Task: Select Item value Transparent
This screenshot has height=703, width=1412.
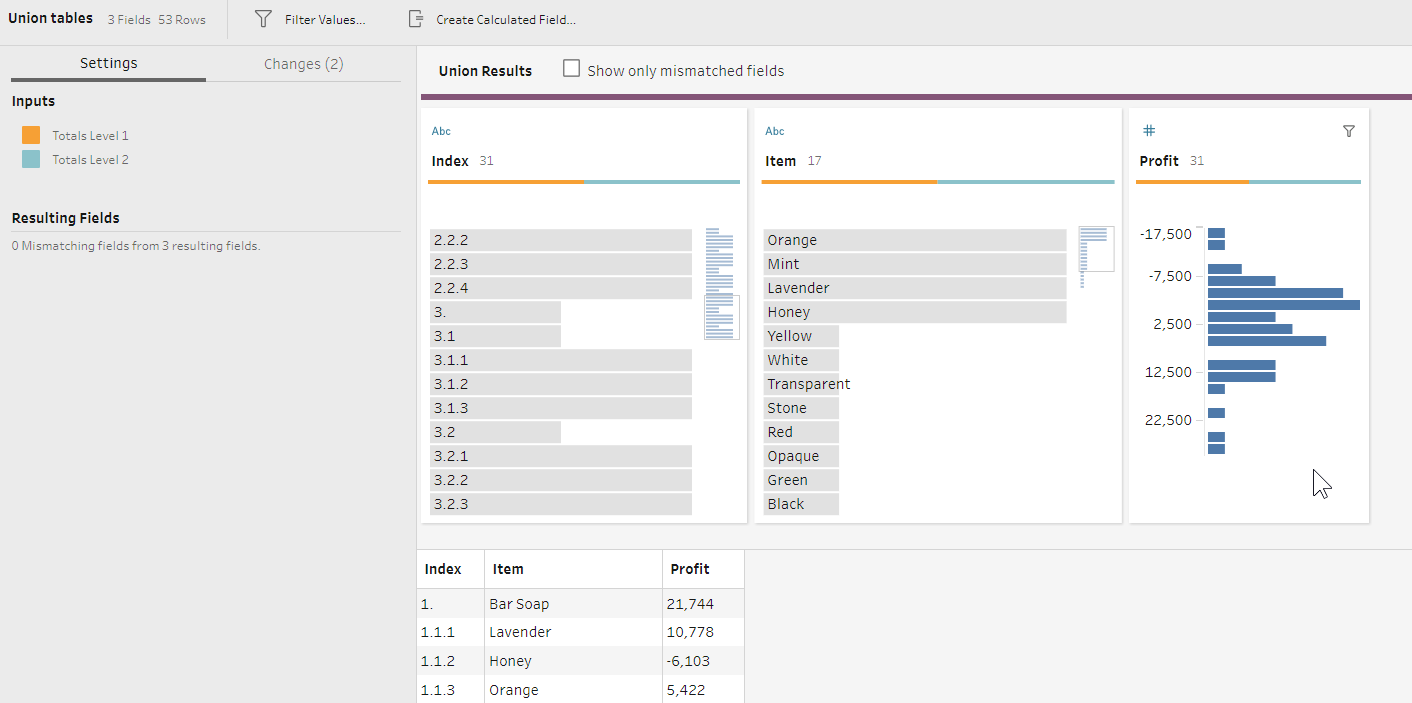Action: tap(808, 384)
